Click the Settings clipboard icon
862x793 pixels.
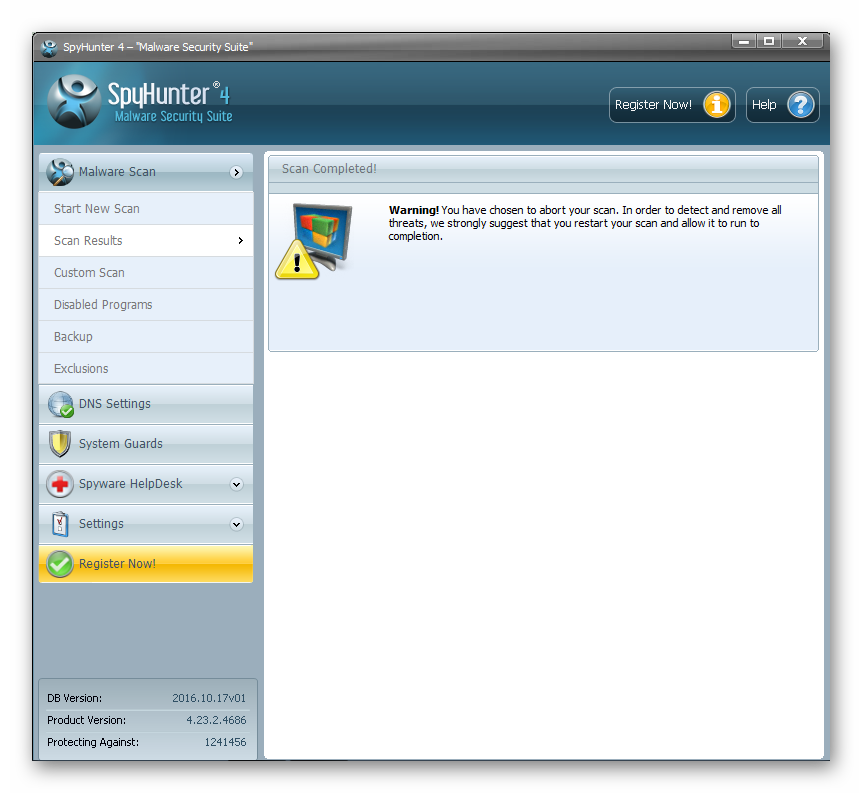(x=59, y=524)
